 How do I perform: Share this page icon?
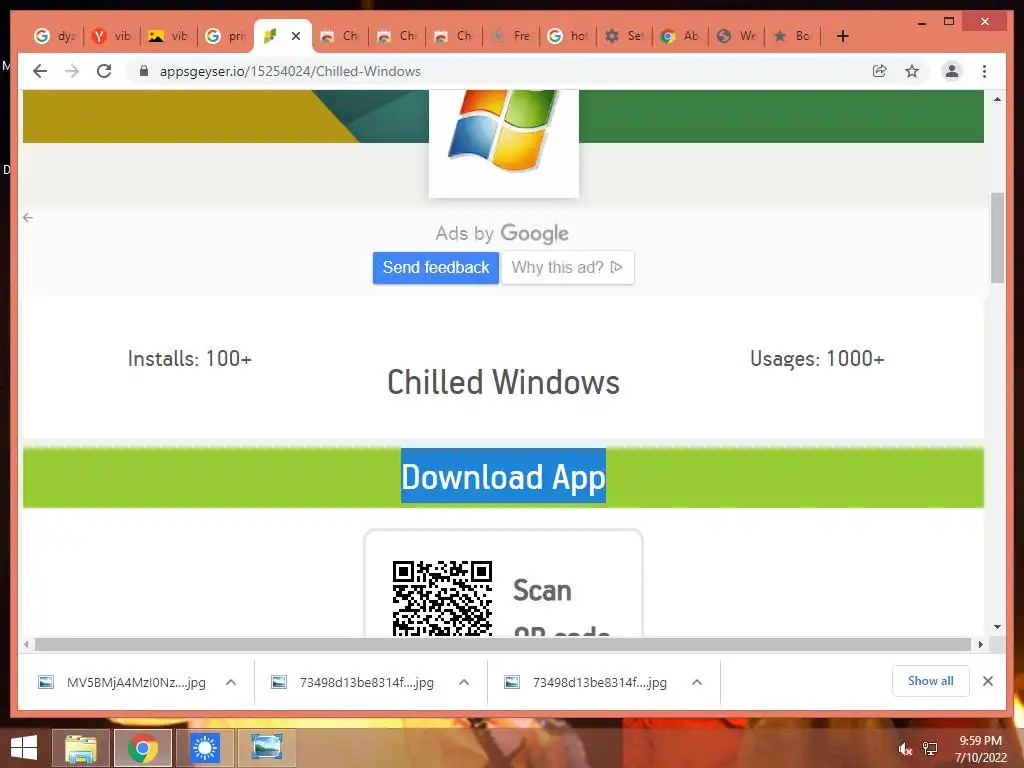[880, 71]
